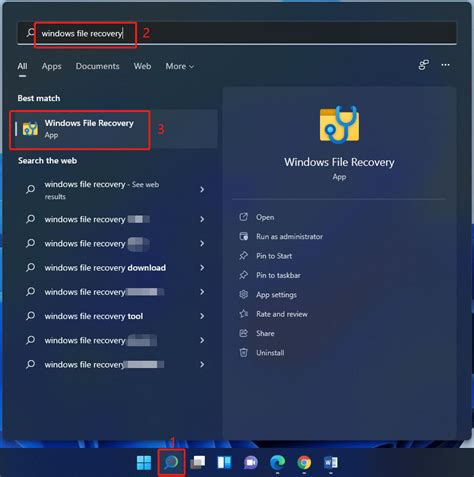Open App settings for Windows File Recovery
Image resolution: width=474 pixels, height=477 pixels.
pos(276,295)
